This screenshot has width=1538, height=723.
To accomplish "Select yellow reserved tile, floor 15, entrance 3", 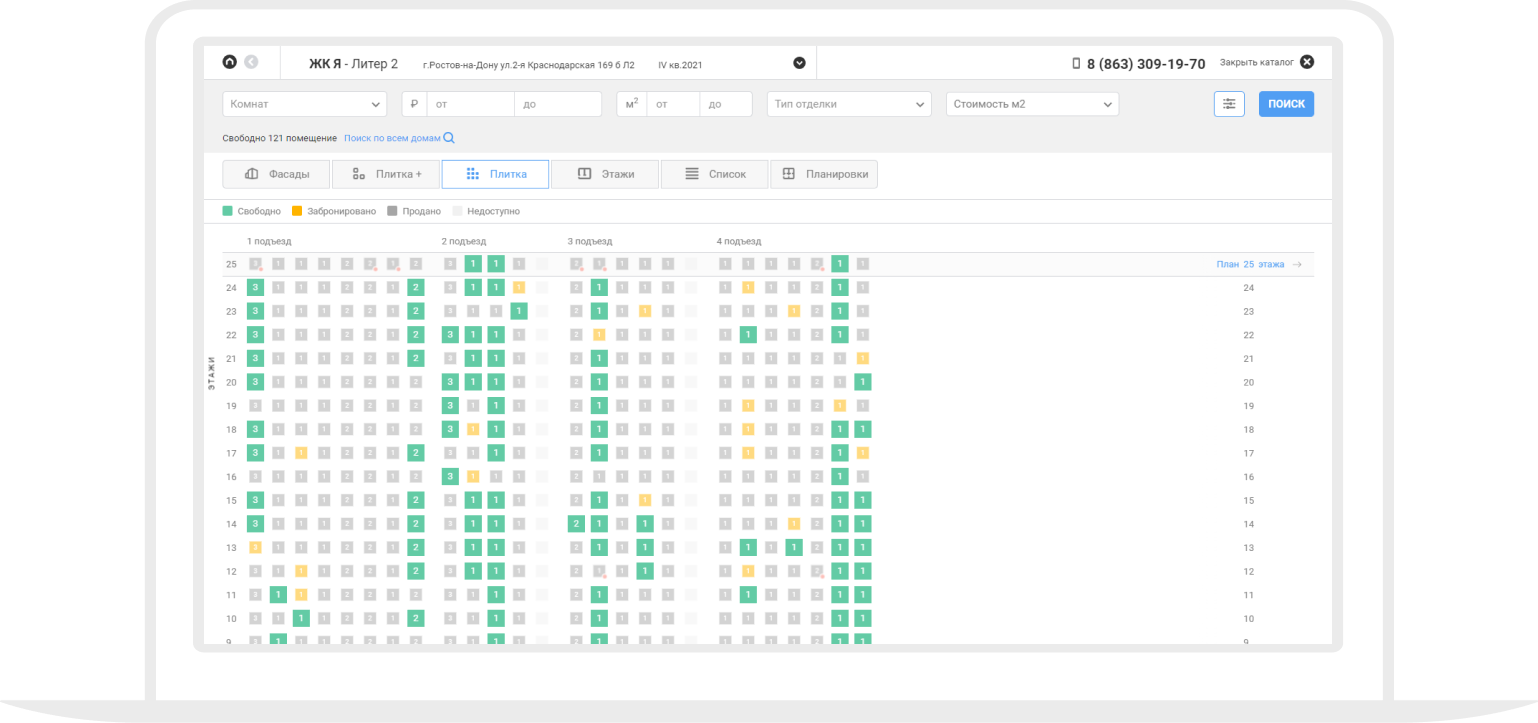I will (645, 500).
